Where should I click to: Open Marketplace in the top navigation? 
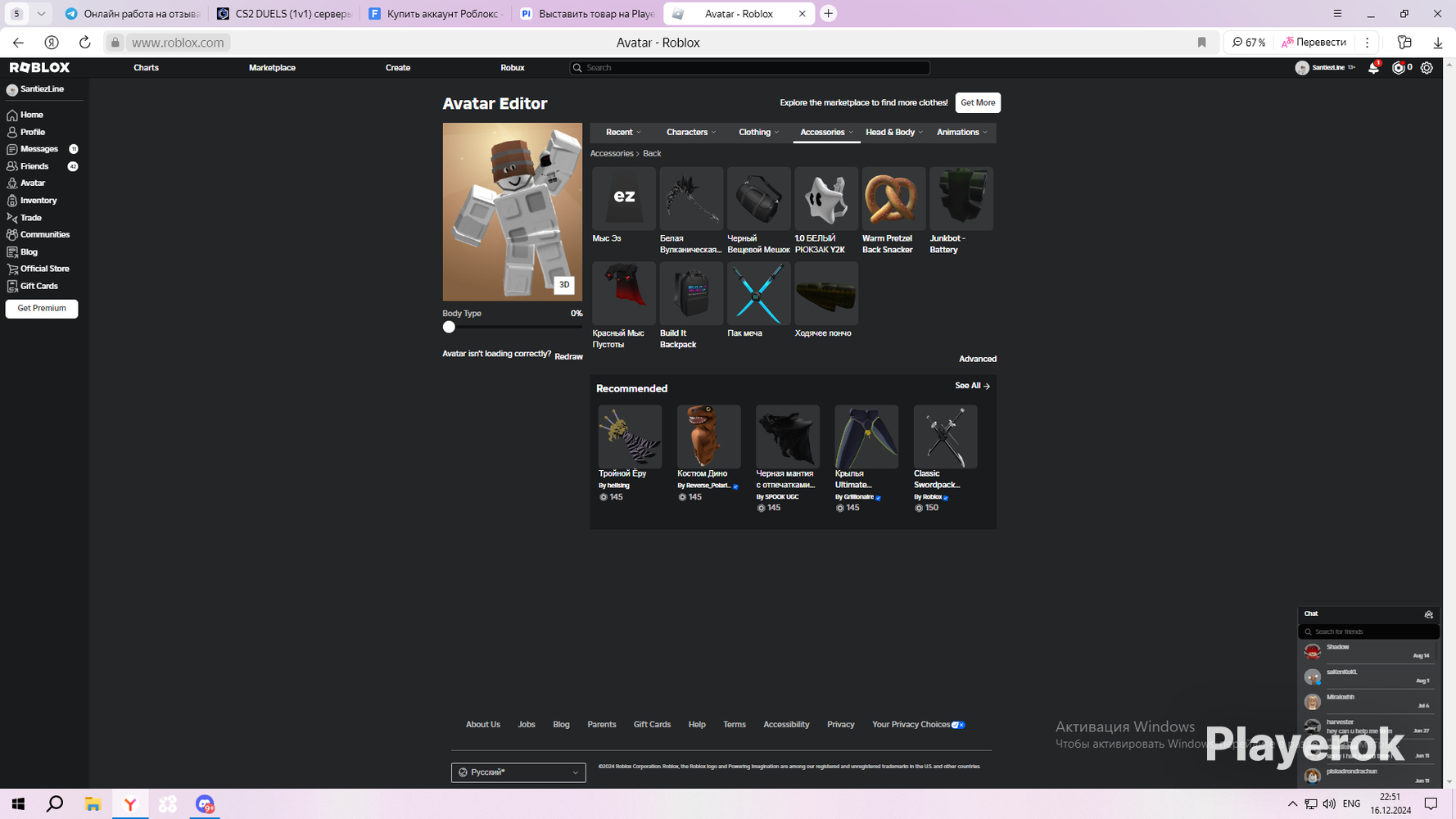click(x=272, y=68)
